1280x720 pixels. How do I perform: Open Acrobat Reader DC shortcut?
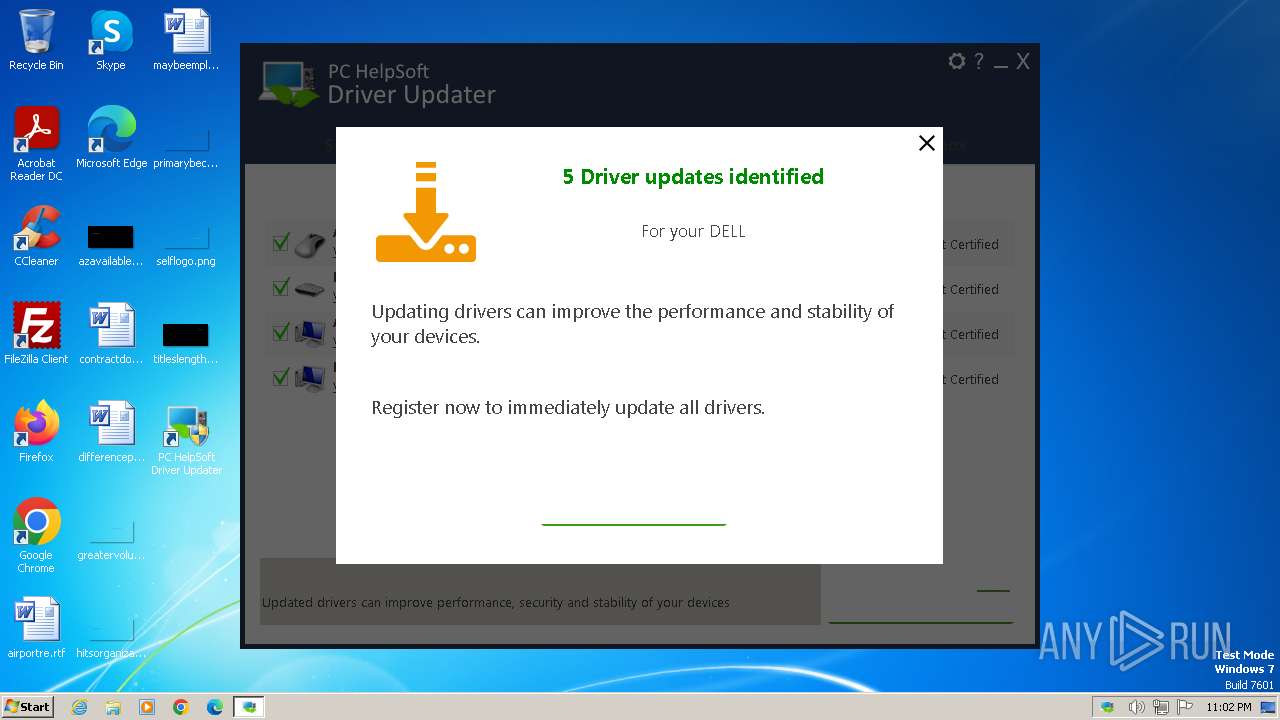(x=36, y=144)
